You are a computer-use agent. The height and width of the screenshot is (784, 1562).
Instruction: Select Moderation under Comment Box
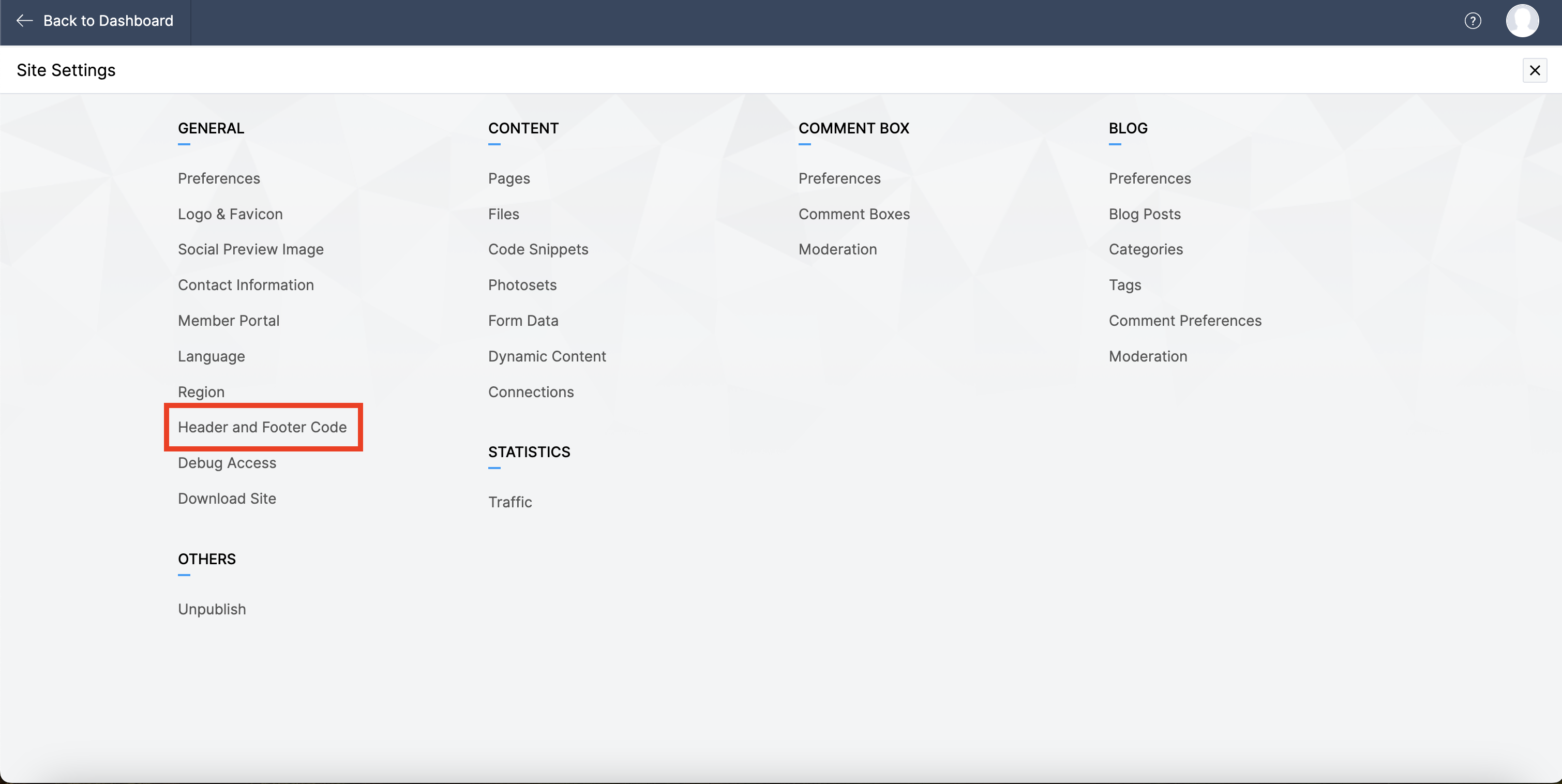(837, 249)
